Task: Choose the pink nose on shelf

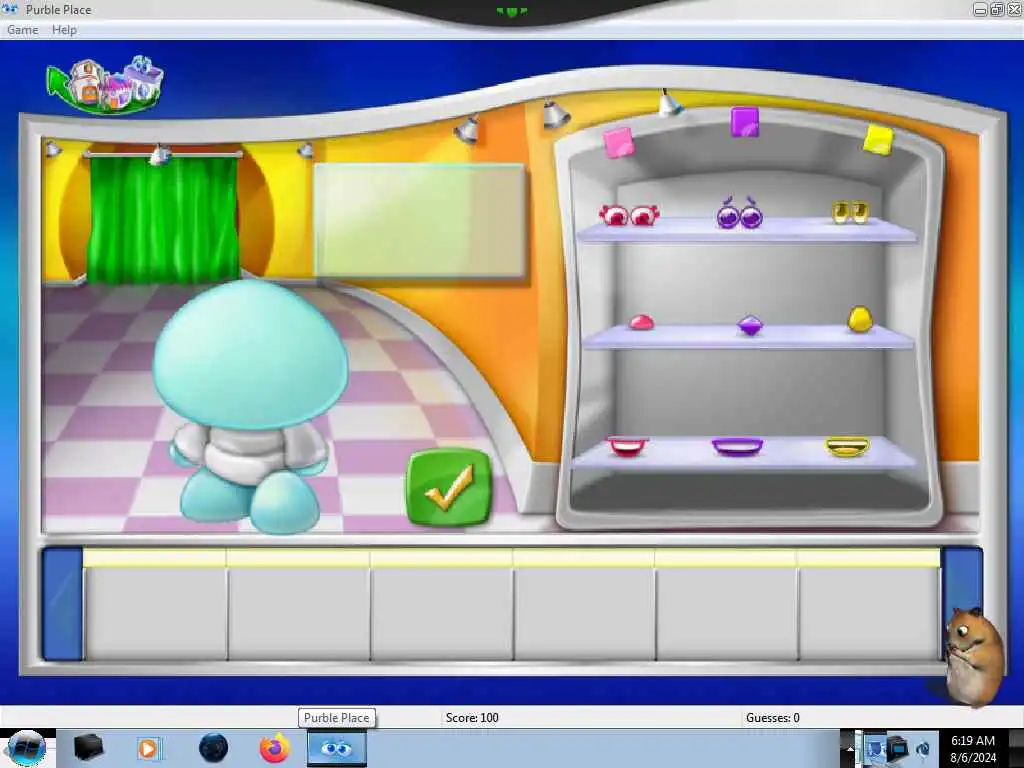Action: 641,322
